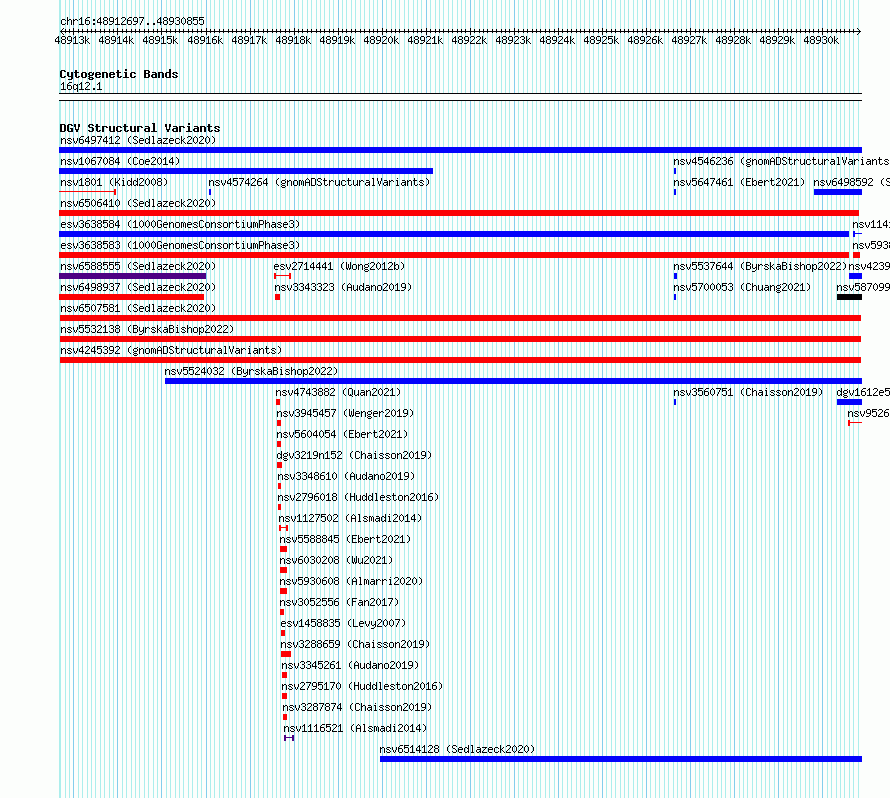Click nsv5532138 (ByrskaBishop2022) label
Image resolution: width=890 pixels, height=798 pixels.
[147, 329]
